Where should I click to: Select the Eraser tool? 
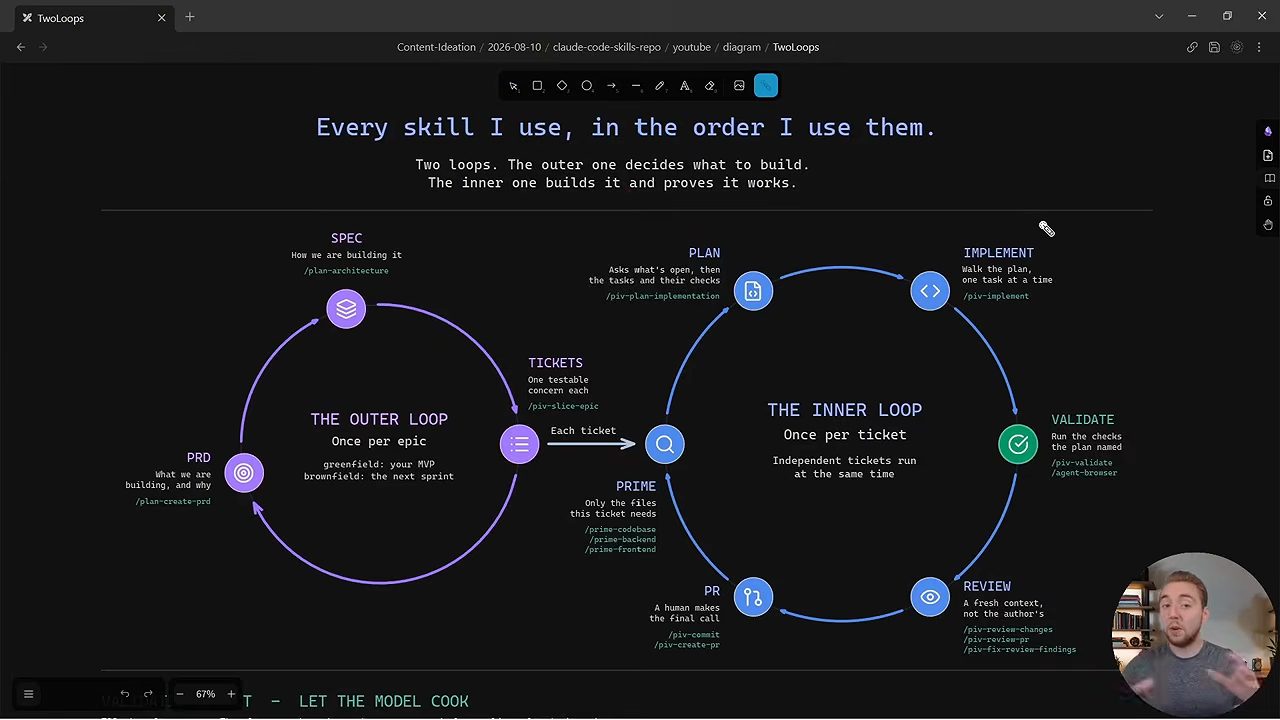(710, 86)
